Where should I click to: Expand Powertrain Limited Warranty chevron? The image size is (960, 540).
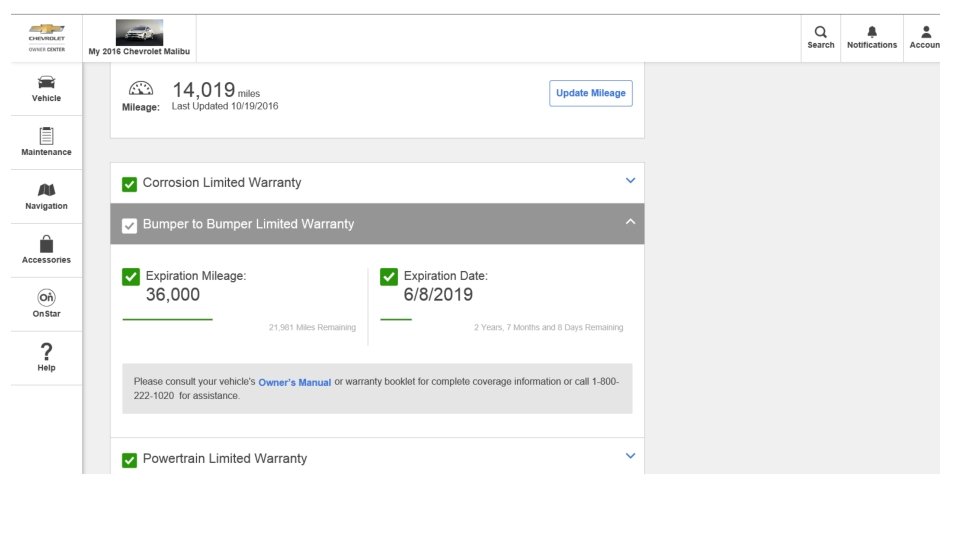[x=630, y=456]
